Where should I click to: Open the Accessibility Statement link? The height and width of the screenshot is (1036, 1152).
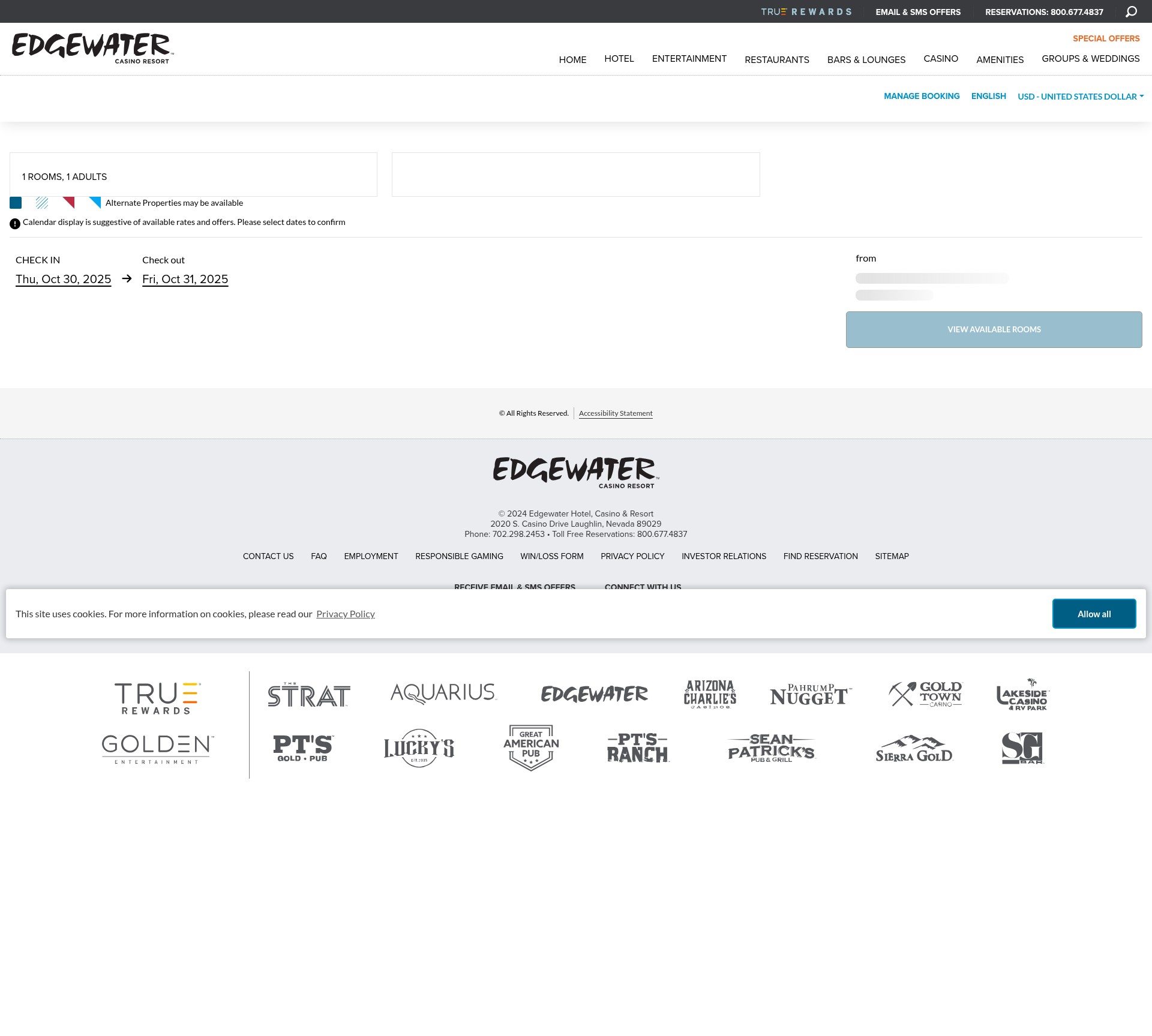(616, 413)
